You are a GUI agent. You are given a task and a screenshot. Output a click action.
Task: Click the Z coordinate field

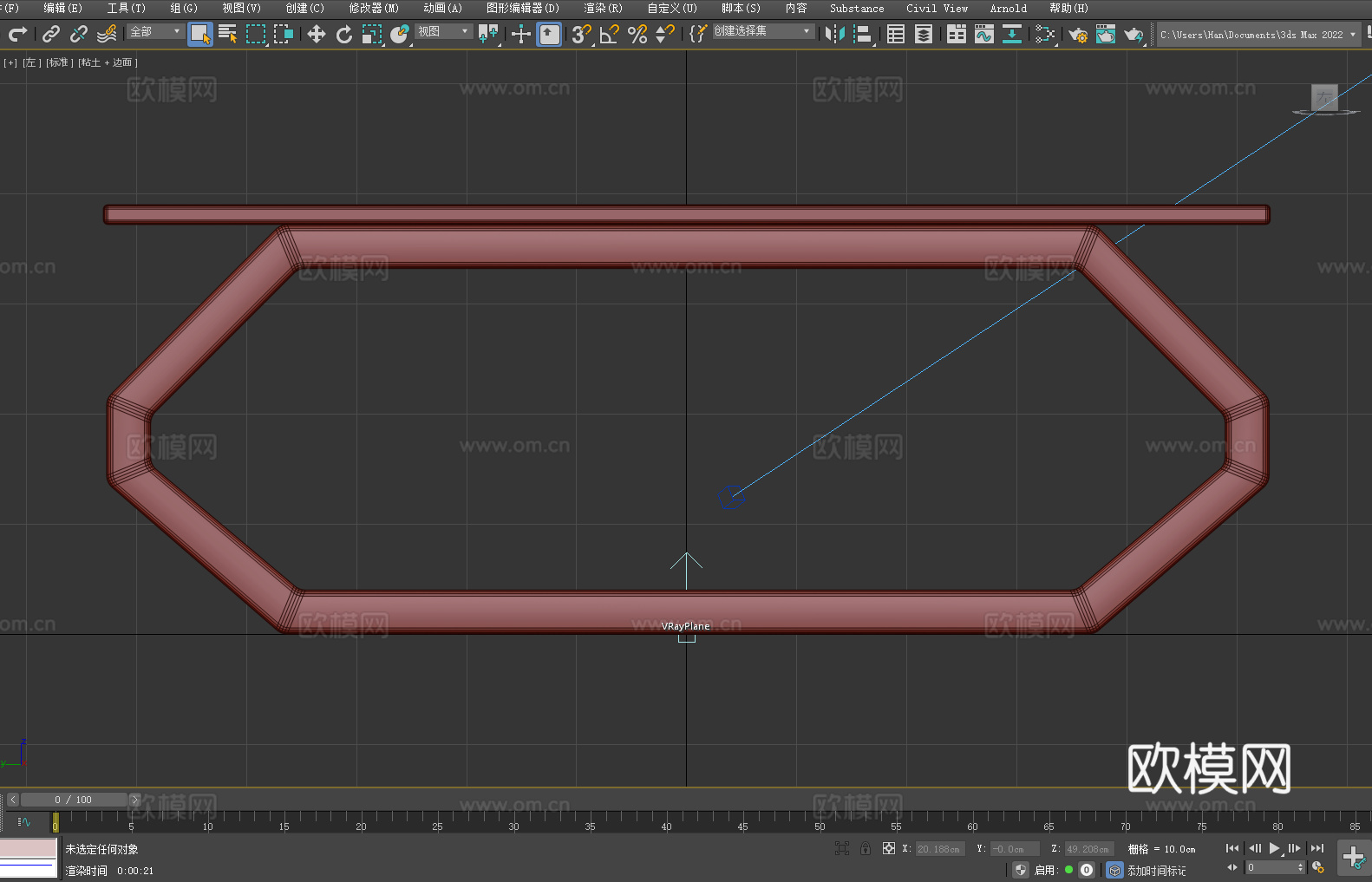coord(1088,849)
